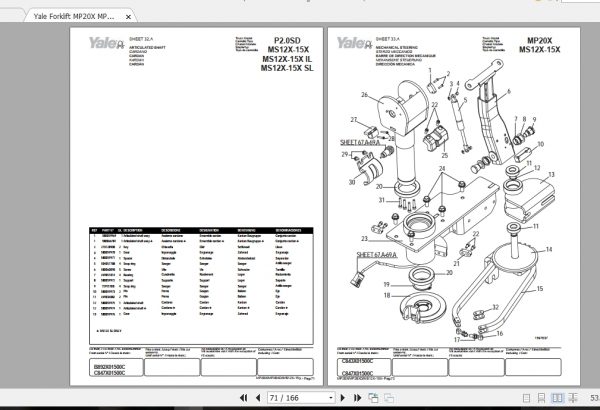Viewport: 600px width, 410px height.
Task: Switch to single page view
Action: 527,398
